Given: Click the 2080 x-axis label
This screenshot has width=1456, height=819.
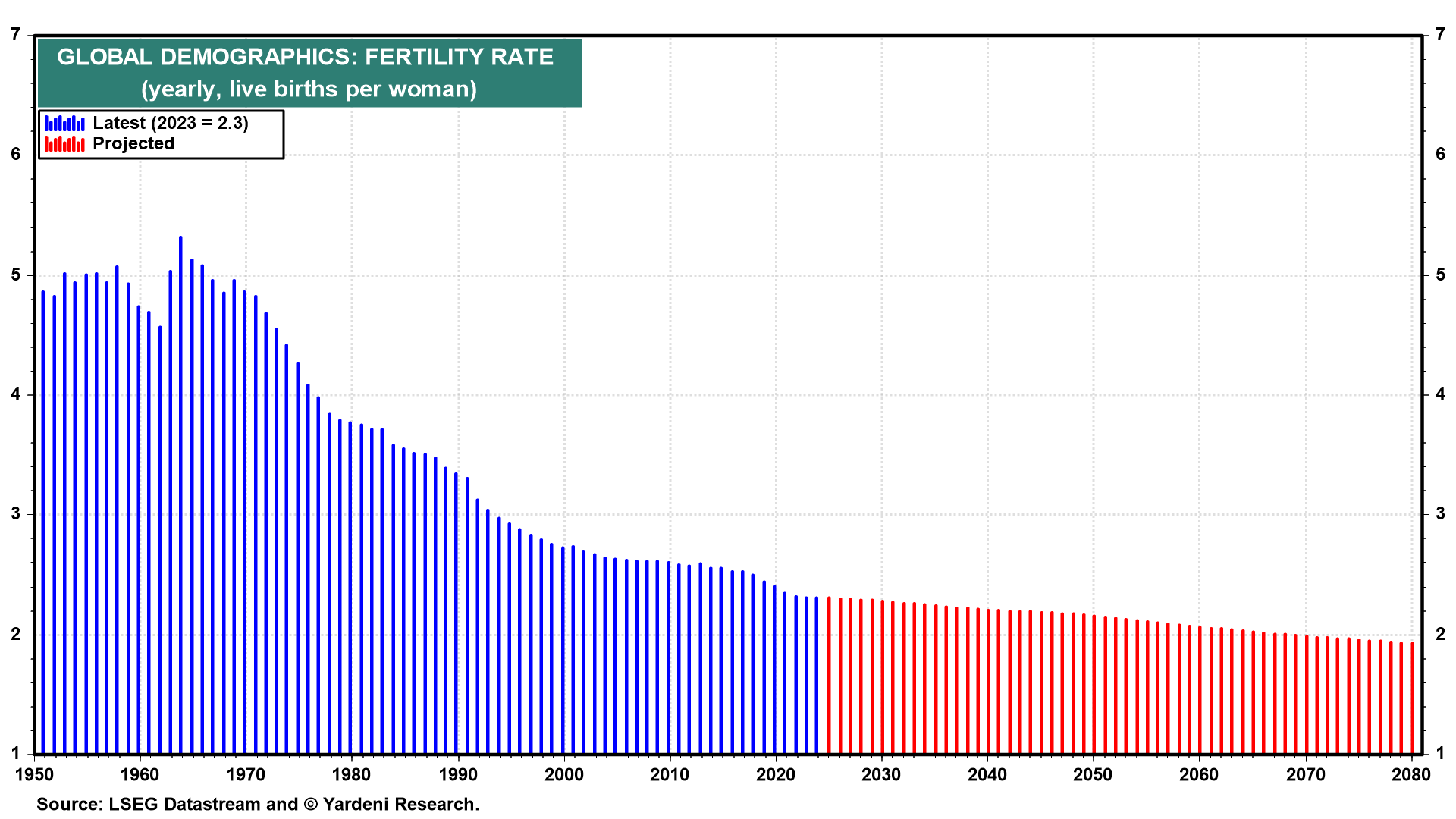Looking at the screenshot, I should coord(1410,775).
